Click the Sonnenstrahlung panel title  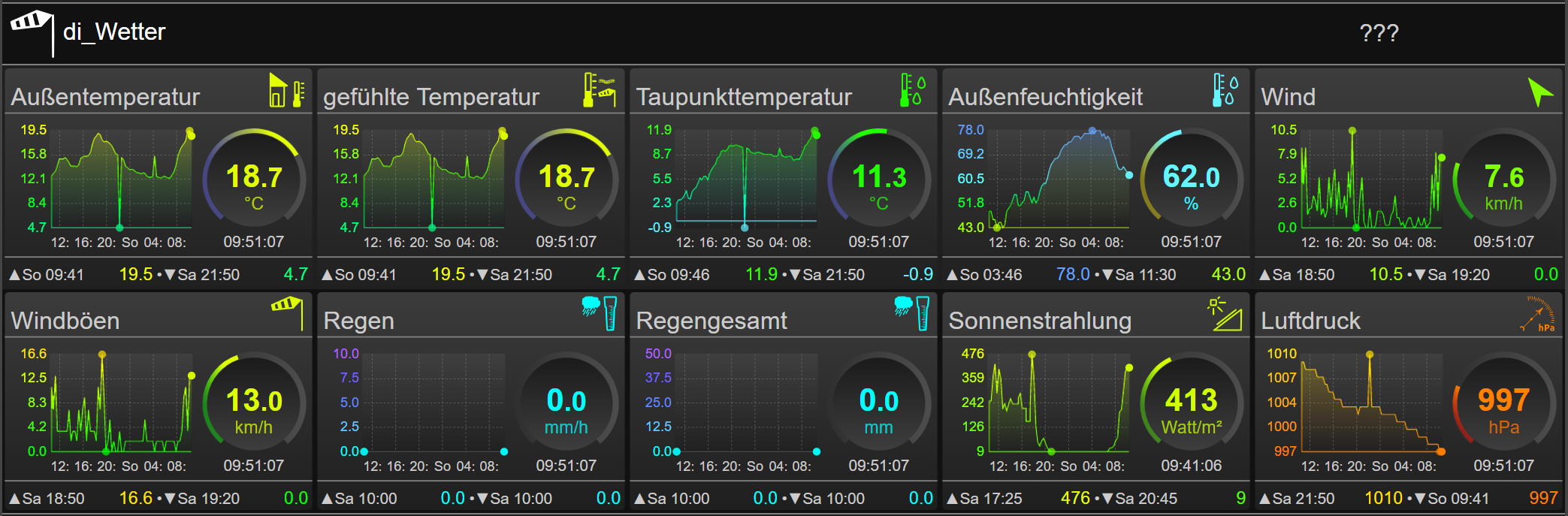click(x=1040, y=321)
